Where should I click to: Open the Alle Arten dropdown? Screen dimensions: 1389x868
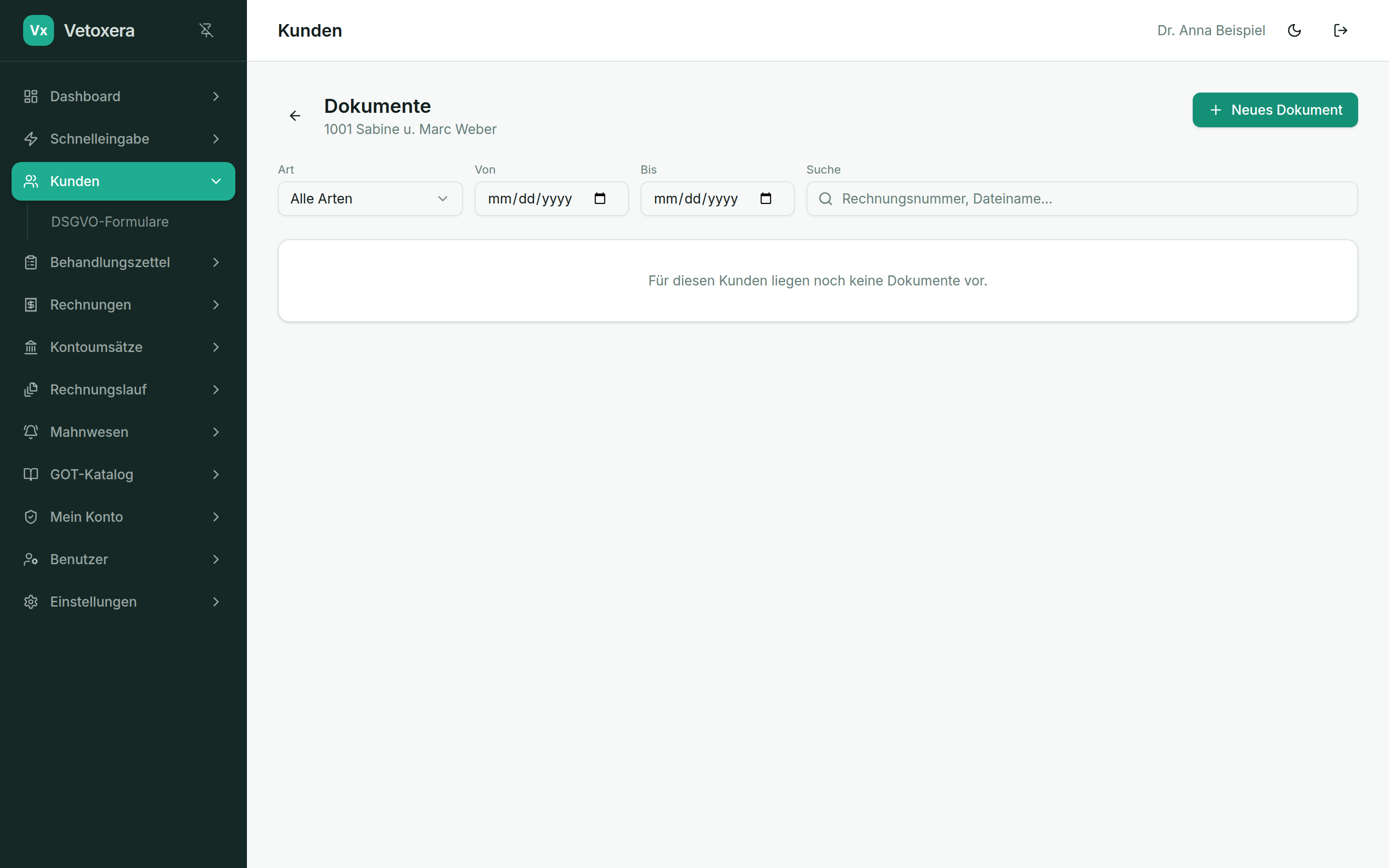click(370, 199)
